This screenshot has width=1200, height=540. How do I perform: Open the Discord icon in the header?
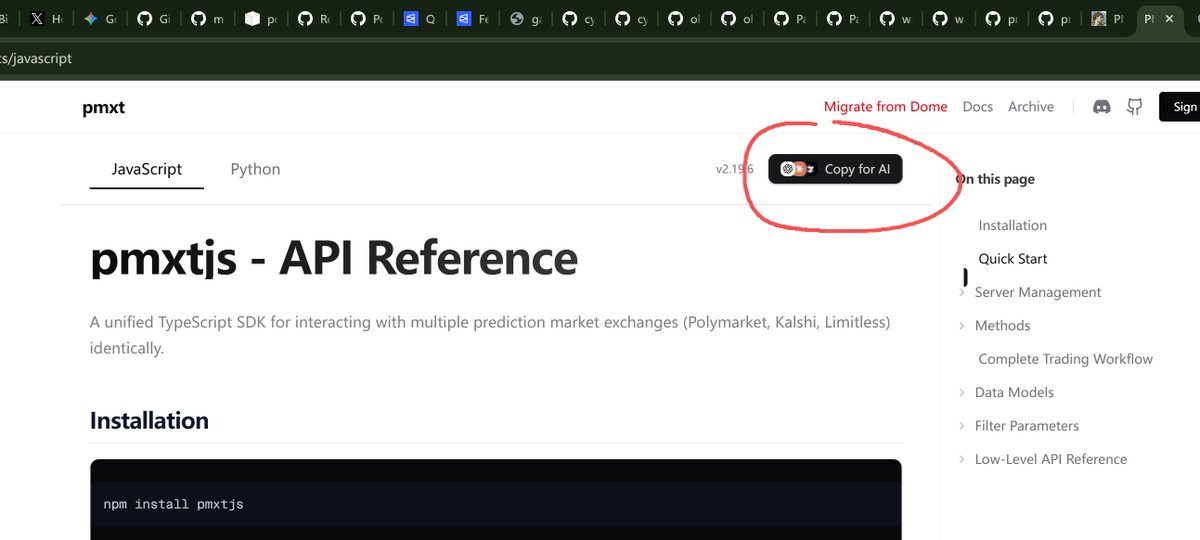click(1102, 107)
